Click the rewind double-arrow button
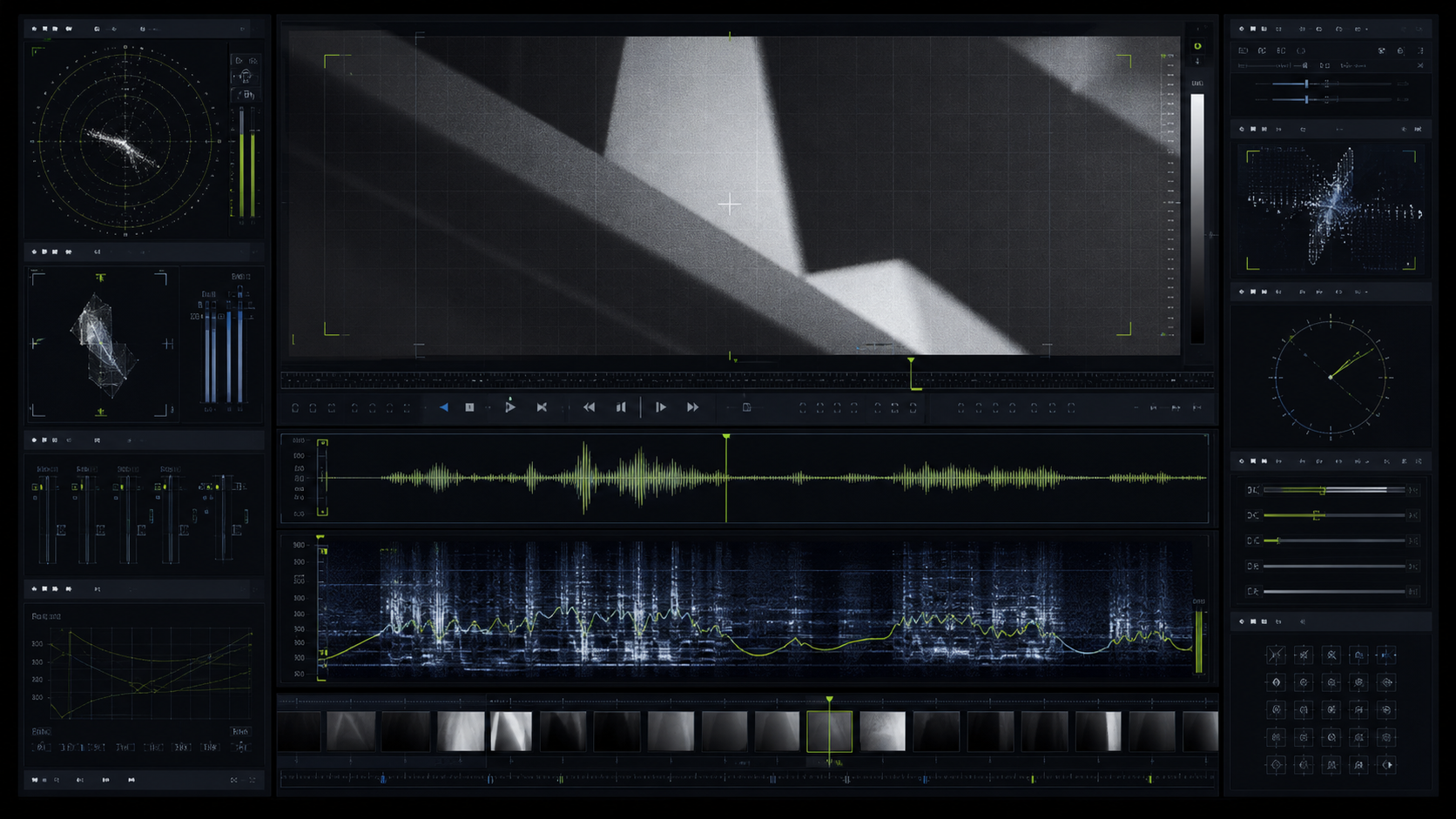This screenshot has width=1456, height=819. click(590, 407)
